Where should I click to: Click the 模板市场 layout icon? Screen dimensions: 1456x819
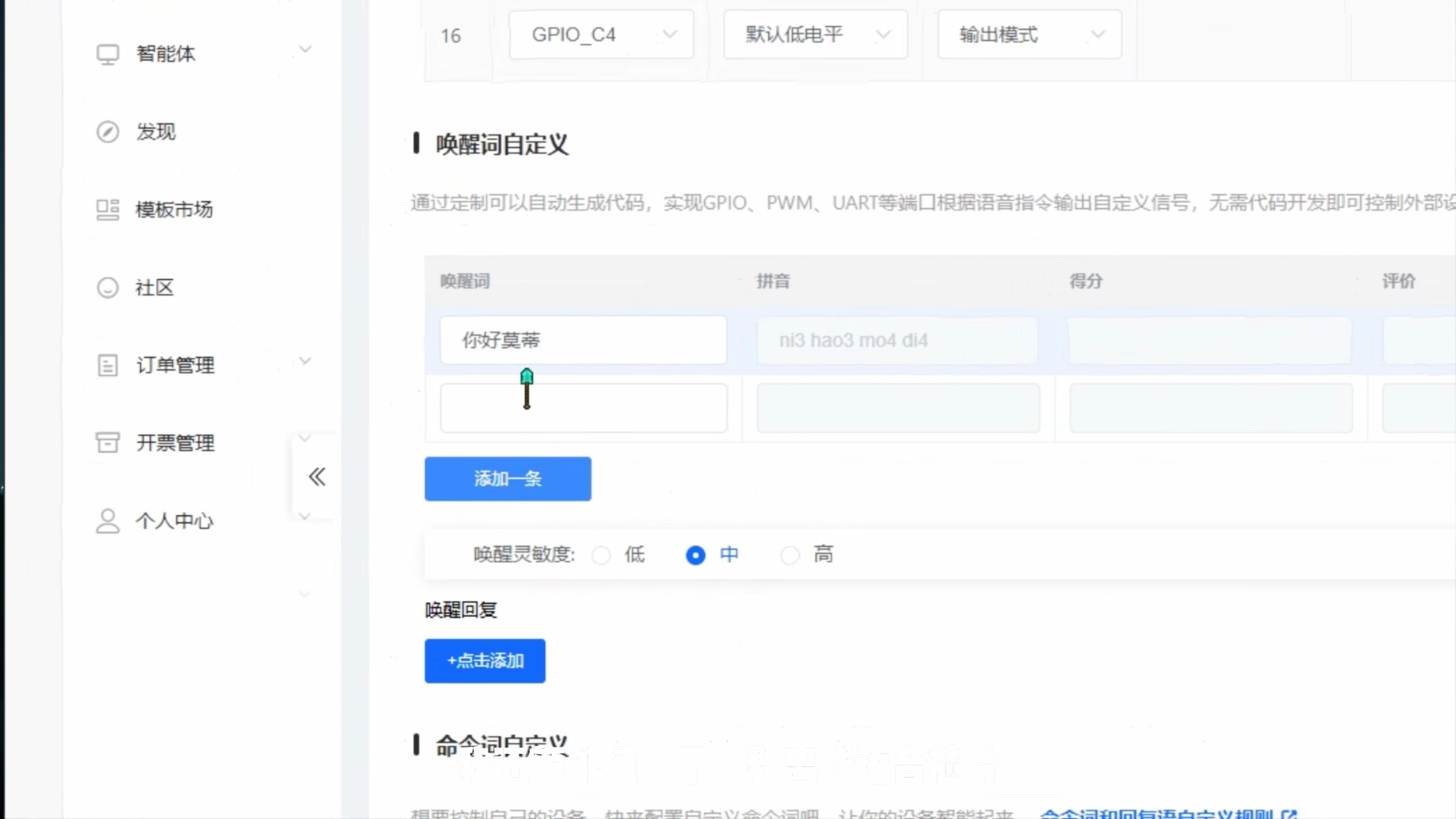click(107, 210)
